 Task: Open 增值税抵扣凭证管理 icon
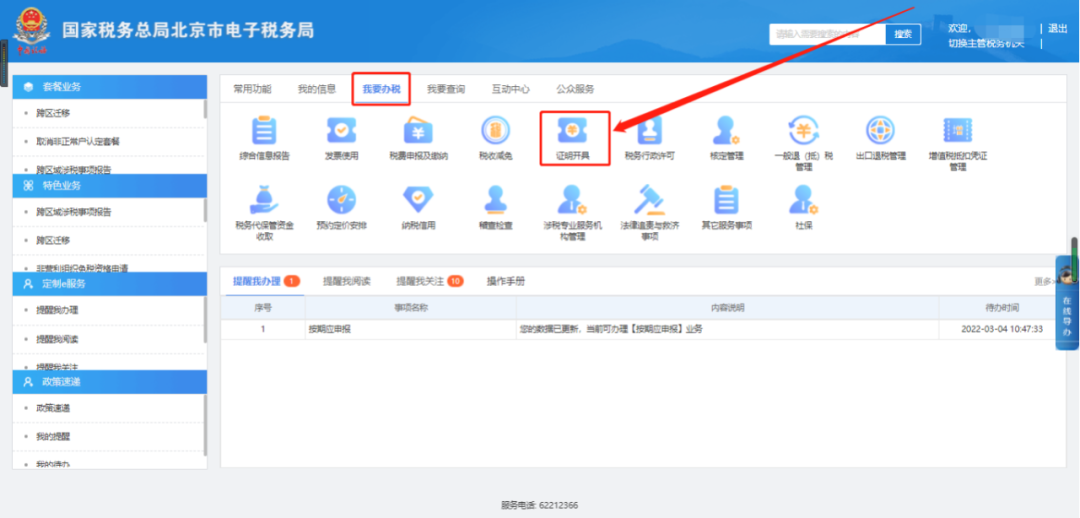(957, 130)
